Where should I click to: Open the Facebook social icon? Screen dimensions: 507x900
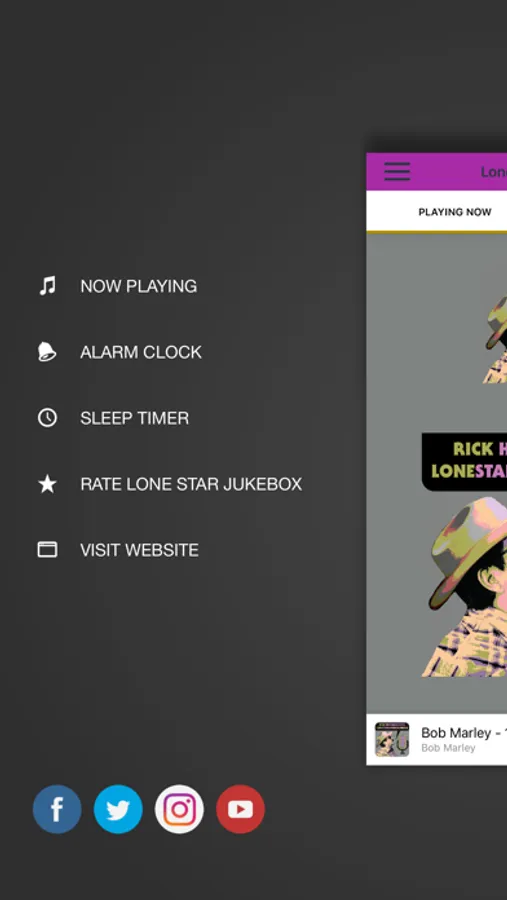[x=57, y=809]
